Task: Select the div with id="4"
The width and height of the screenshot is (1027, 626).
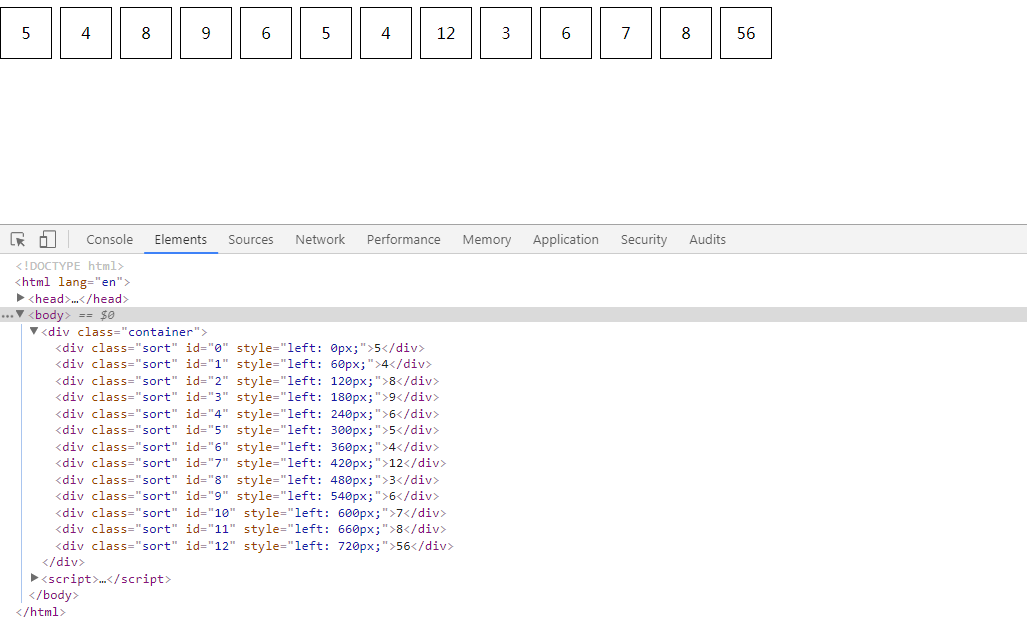Action: point(248,414)
